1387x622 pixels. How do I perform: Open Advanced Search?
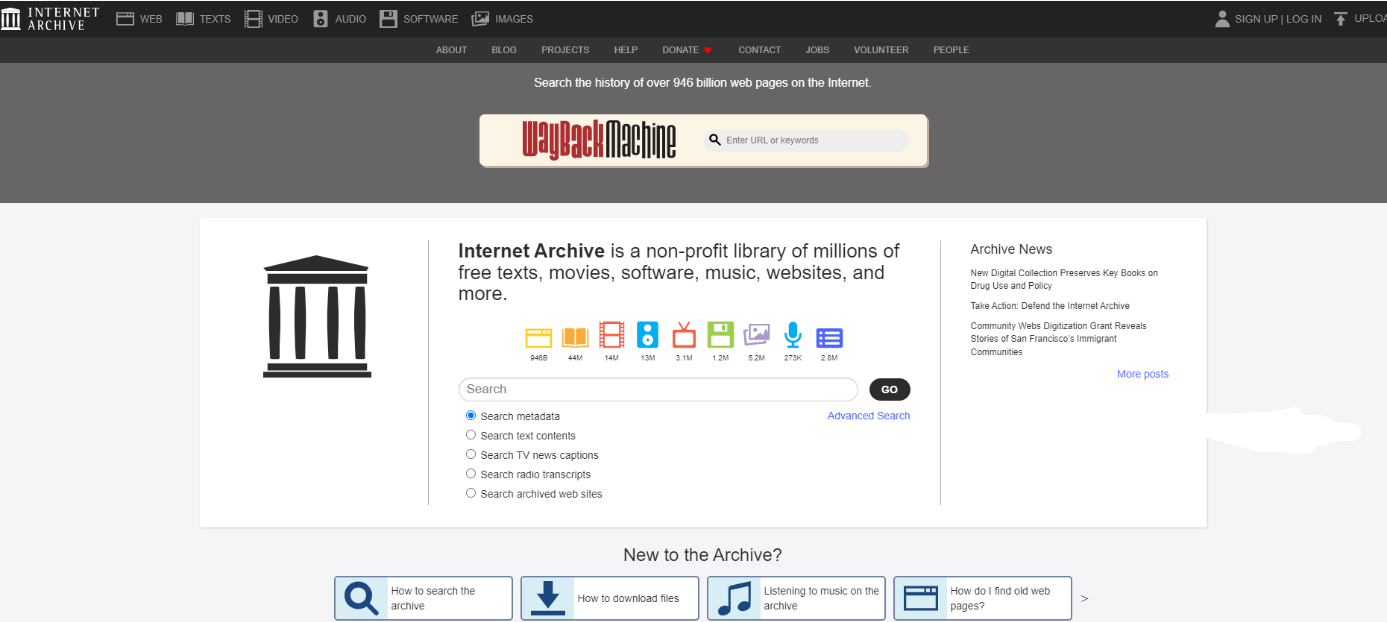pos(868,415)
